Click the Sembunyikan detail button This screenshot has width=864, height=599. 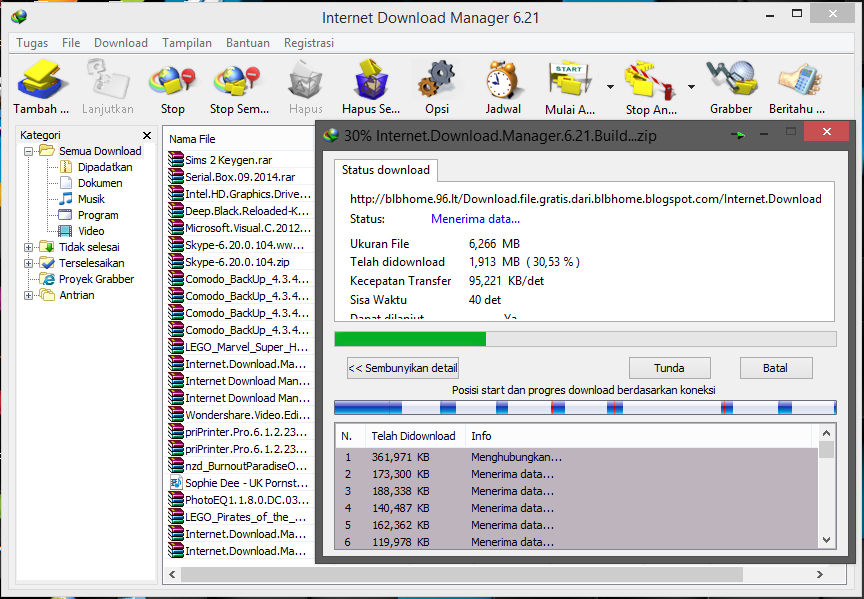[x=403, y=368]
